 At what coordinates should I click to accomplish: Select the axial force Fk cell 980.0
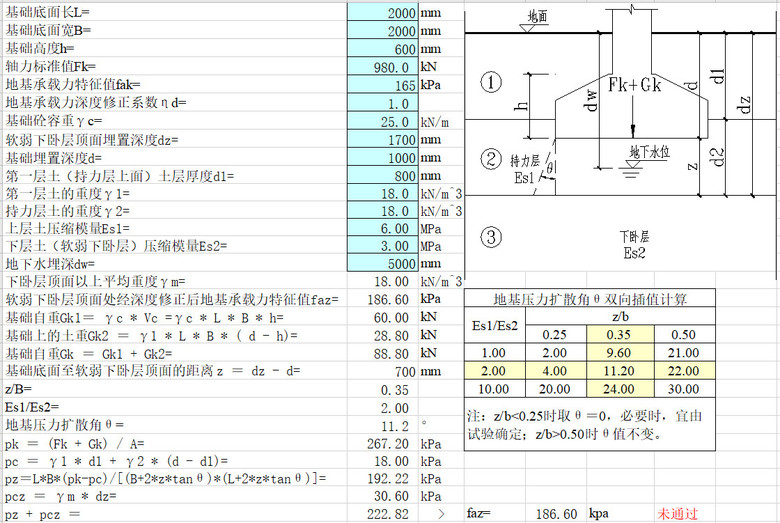click(x=381, y=66)
